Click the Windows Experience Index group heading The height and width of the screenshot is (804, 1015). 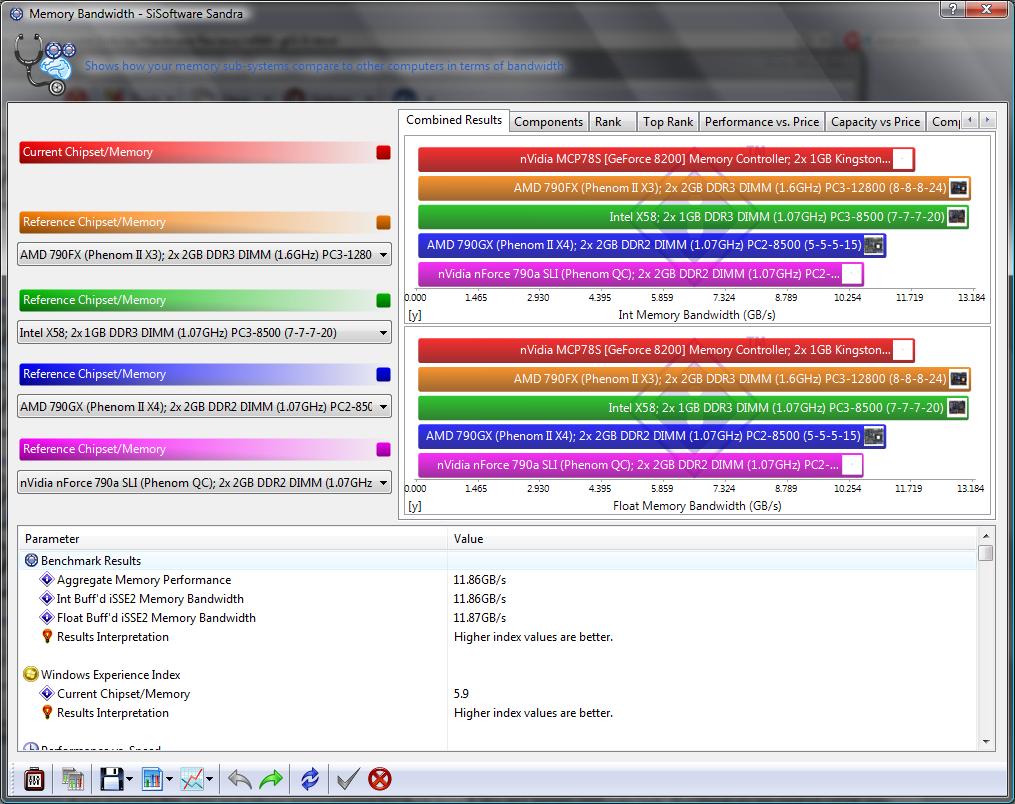[x=111, y=675]
